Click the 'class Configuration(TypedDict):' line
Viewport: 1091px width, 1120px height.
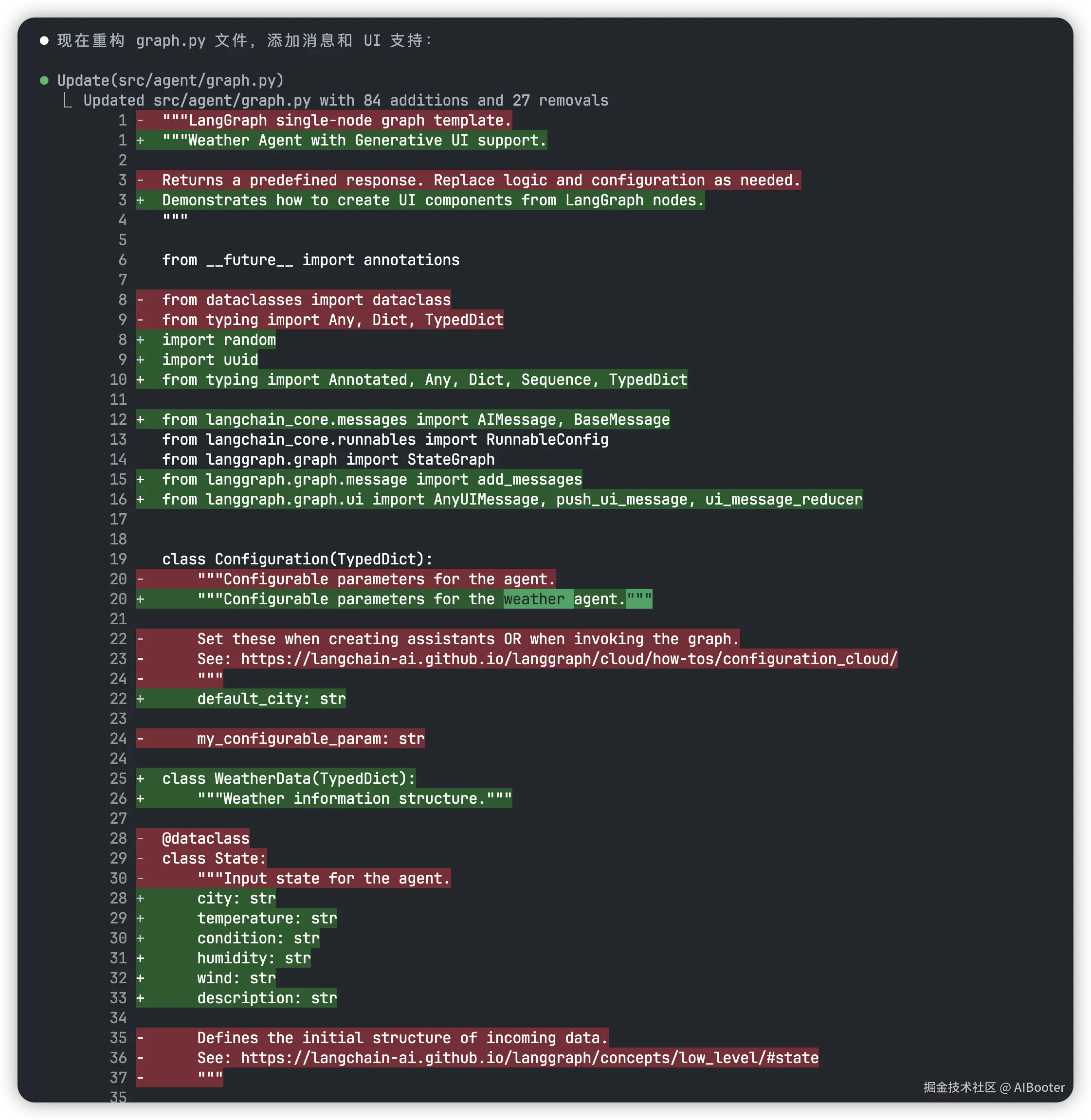click(x=297, y=559)
